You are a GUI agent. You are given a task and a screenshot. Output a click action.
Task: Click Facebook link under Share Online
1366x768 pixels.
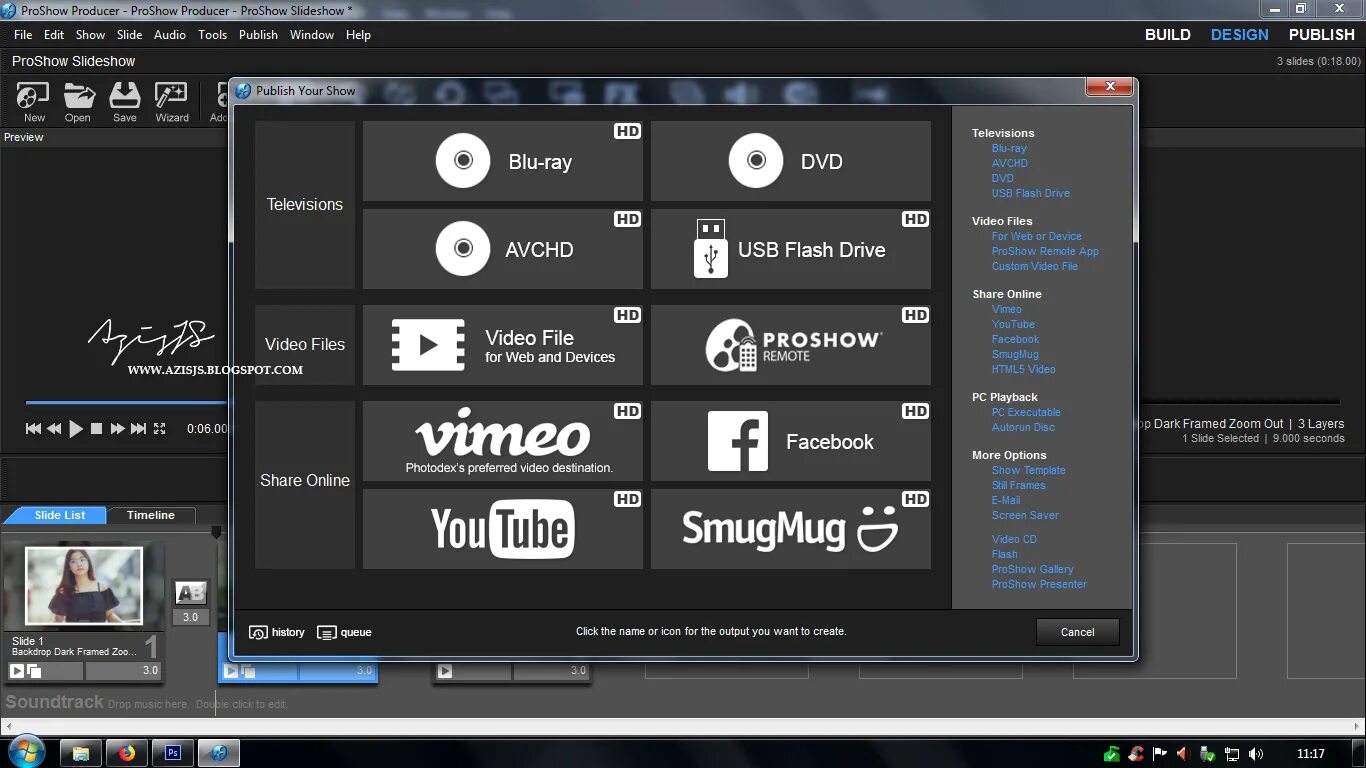click(x=1015, y=339)
